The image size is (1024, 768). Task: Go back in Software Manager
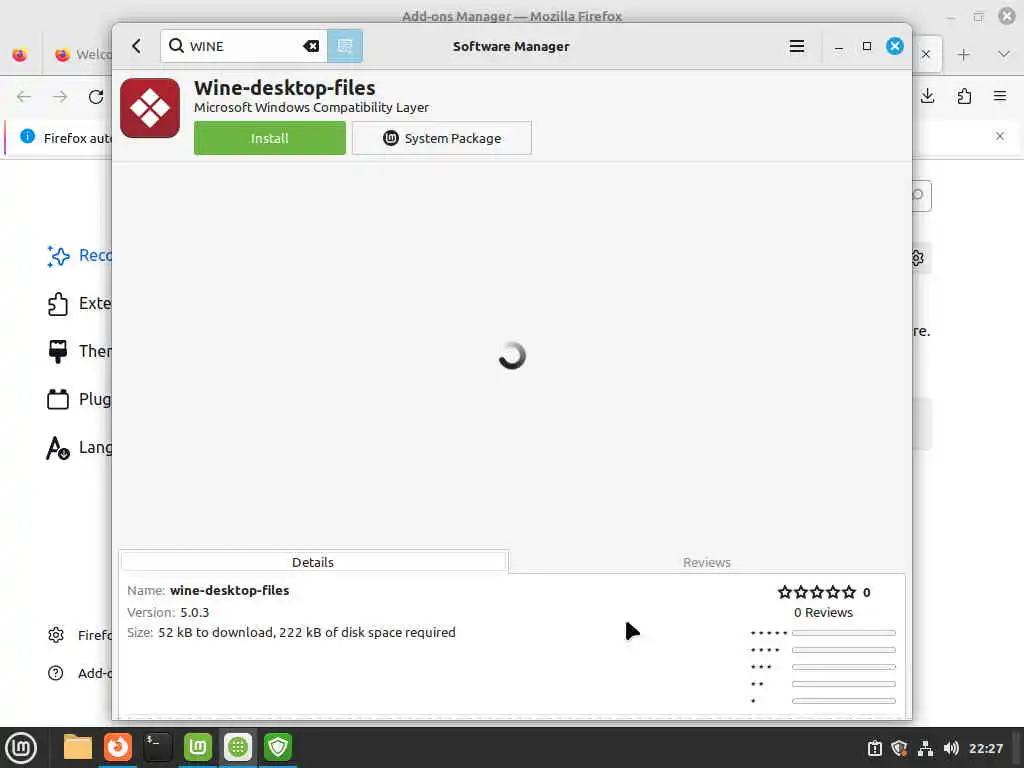pos(136,46)
